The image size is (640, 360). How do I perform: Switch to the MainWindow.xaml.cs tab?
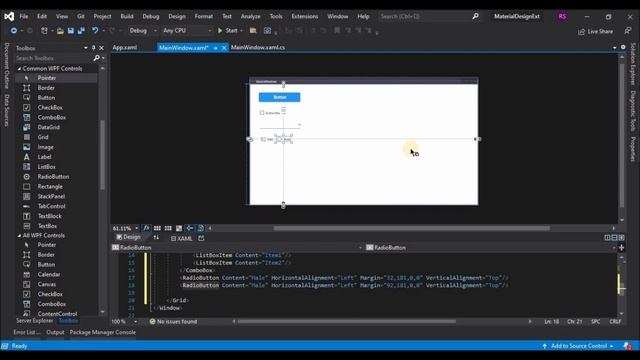pyautogui.click(x=258, y=47)
